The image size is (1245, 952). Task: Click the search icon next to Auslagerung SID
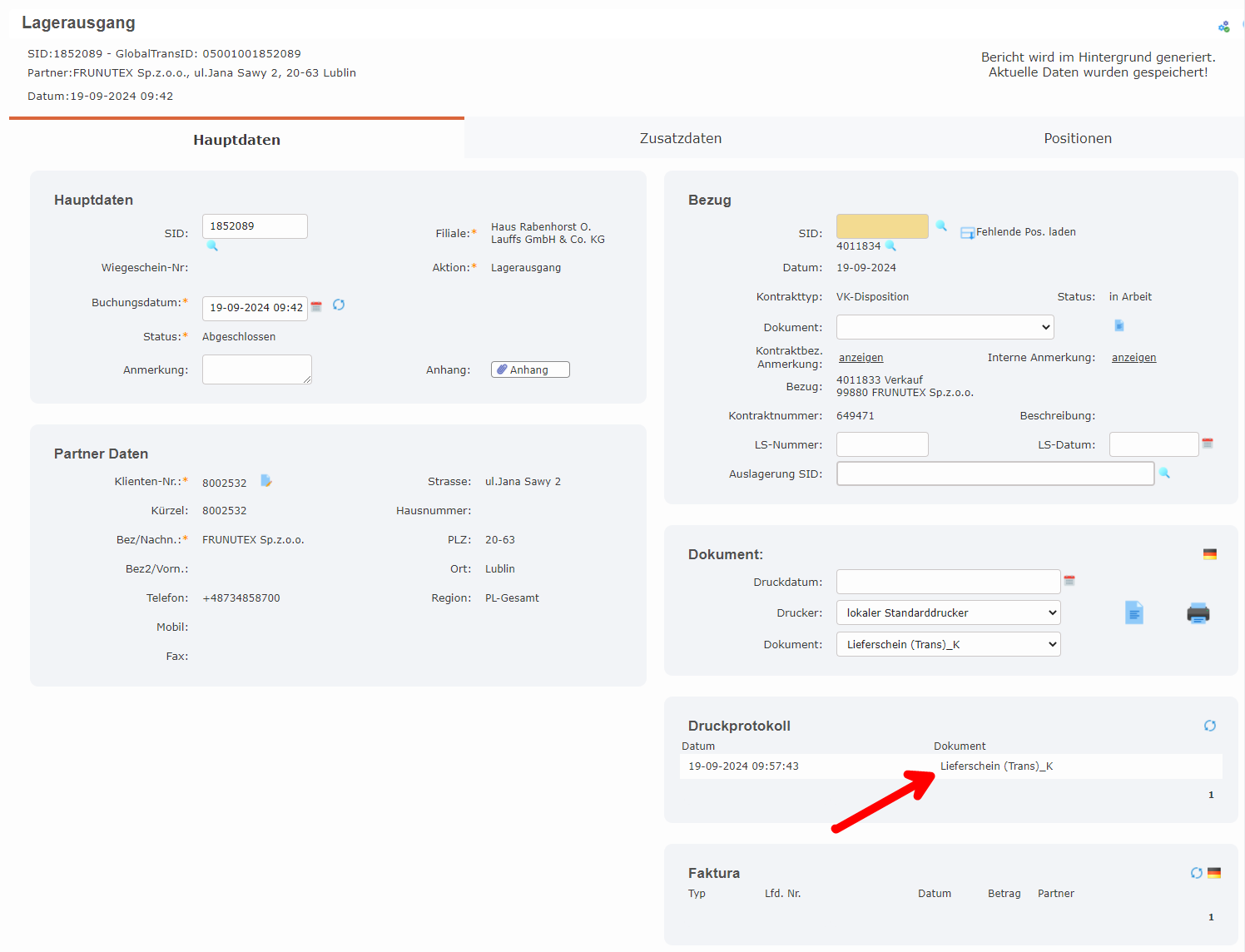point(1165,473)
